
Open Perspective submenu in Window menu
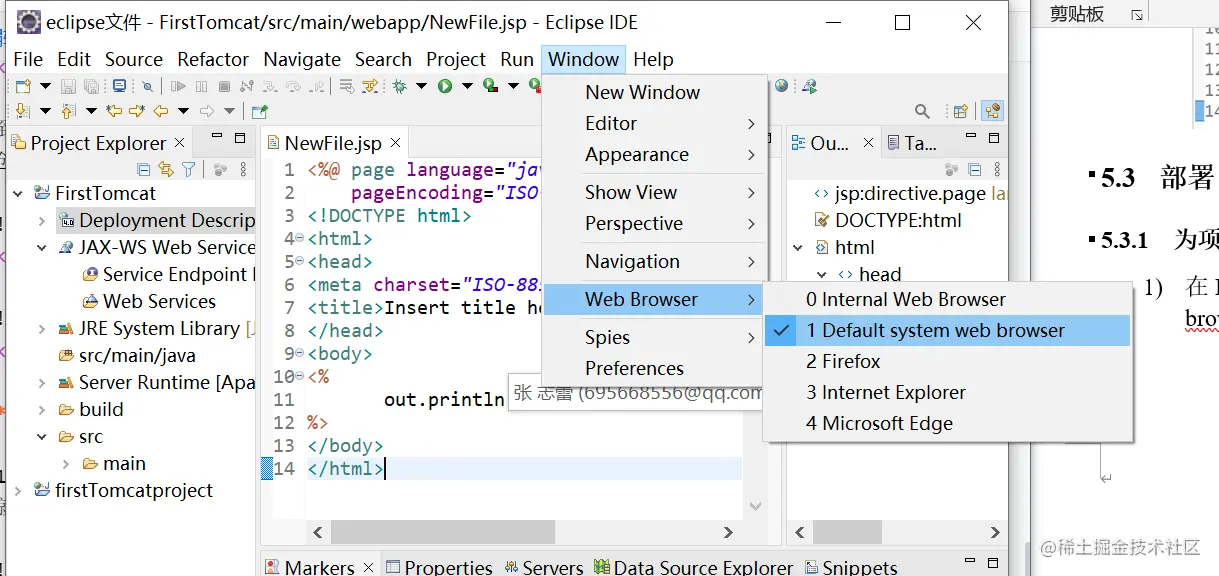tap(654, 223)
